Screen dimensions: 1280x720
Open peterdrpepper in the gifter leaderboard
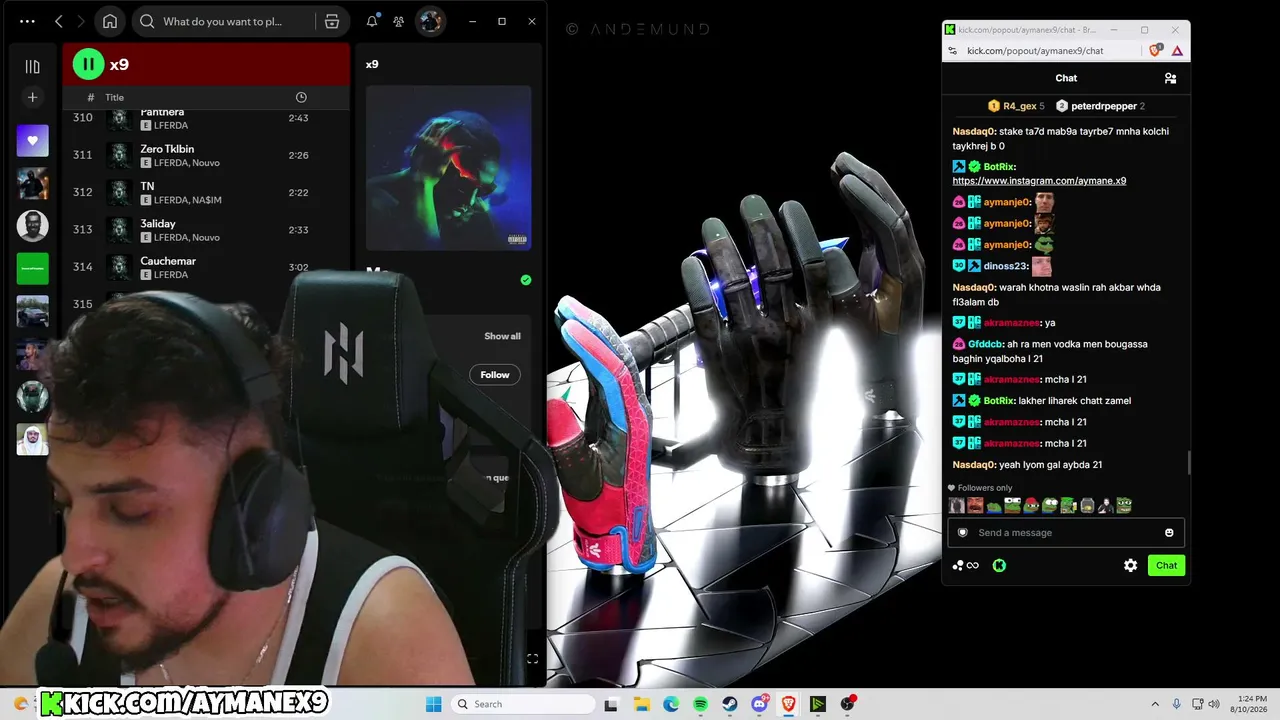pos(1101,106)
